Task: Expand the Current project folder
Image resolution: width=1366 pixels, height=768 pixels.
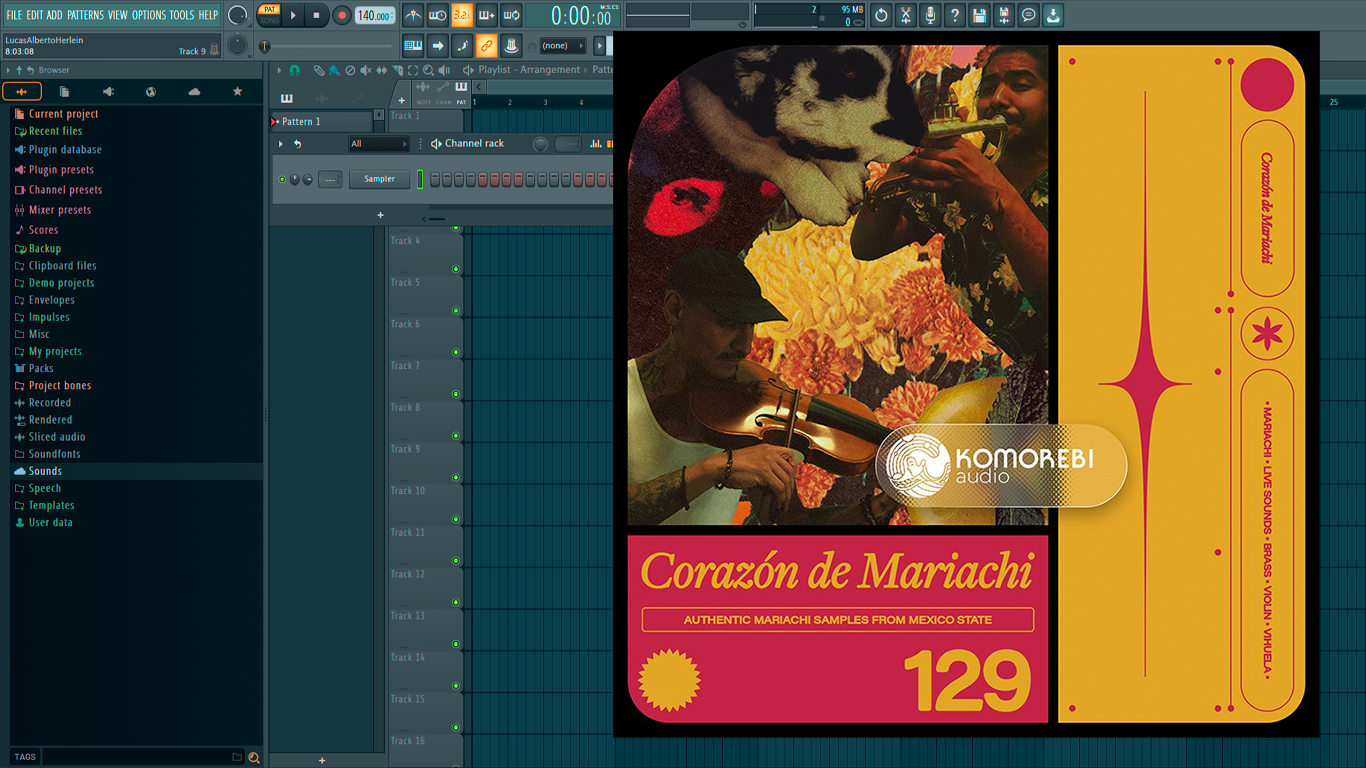Action: point(63,114)
